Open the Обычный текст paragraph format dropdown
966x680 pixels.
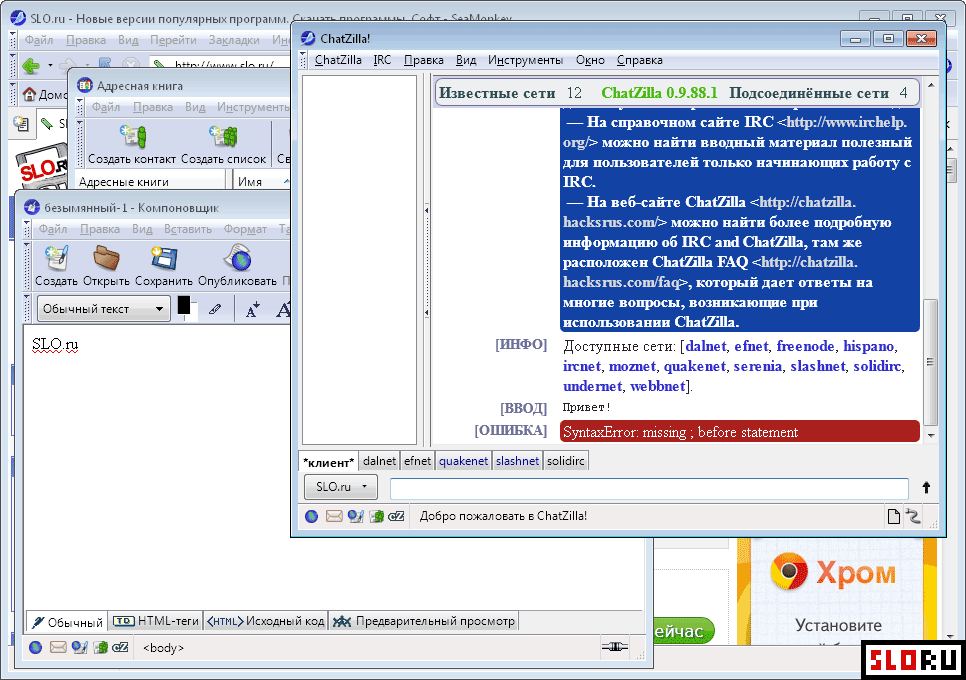pos(103,309)
